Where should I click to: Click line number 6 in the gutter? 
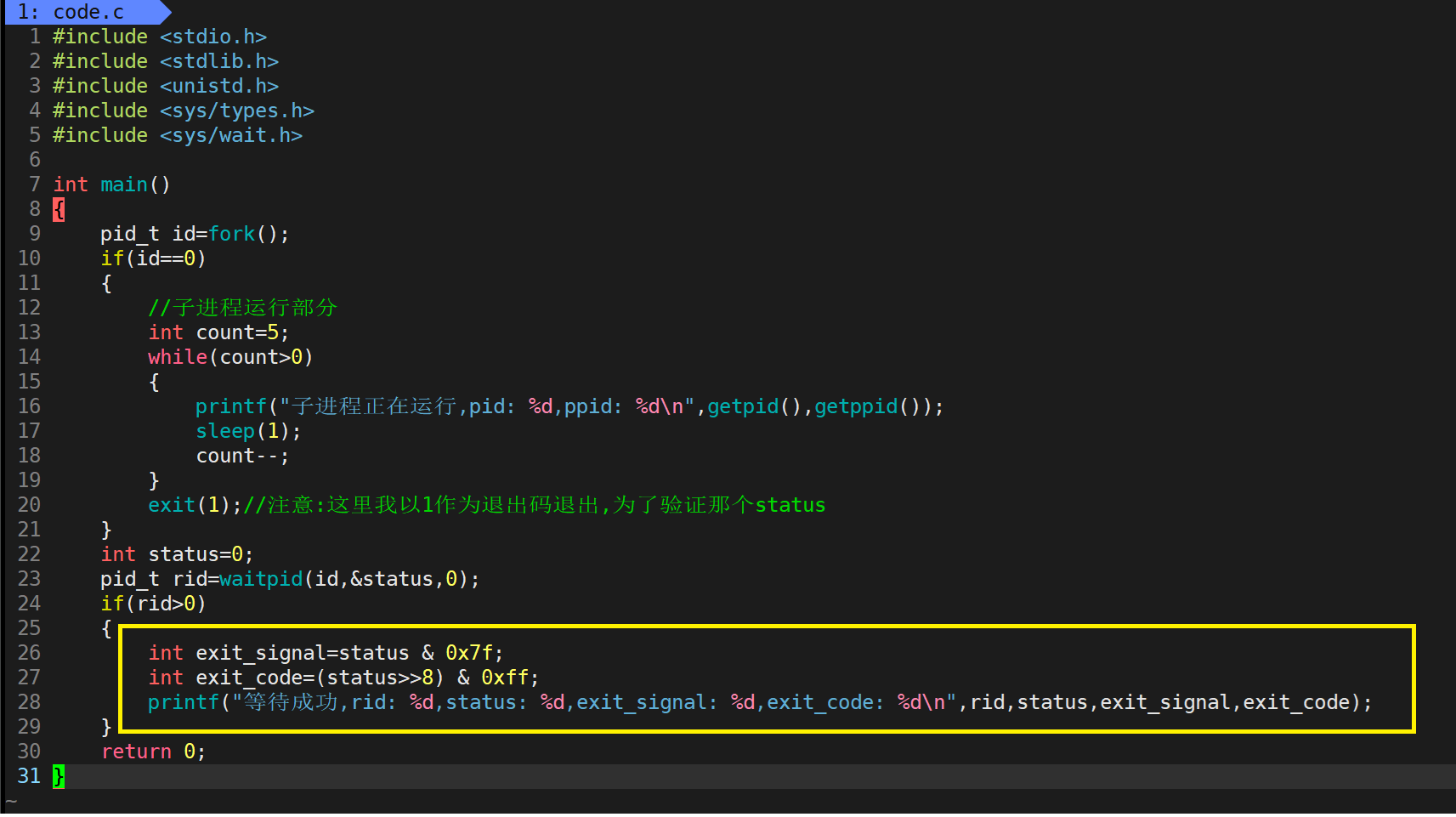35,160
